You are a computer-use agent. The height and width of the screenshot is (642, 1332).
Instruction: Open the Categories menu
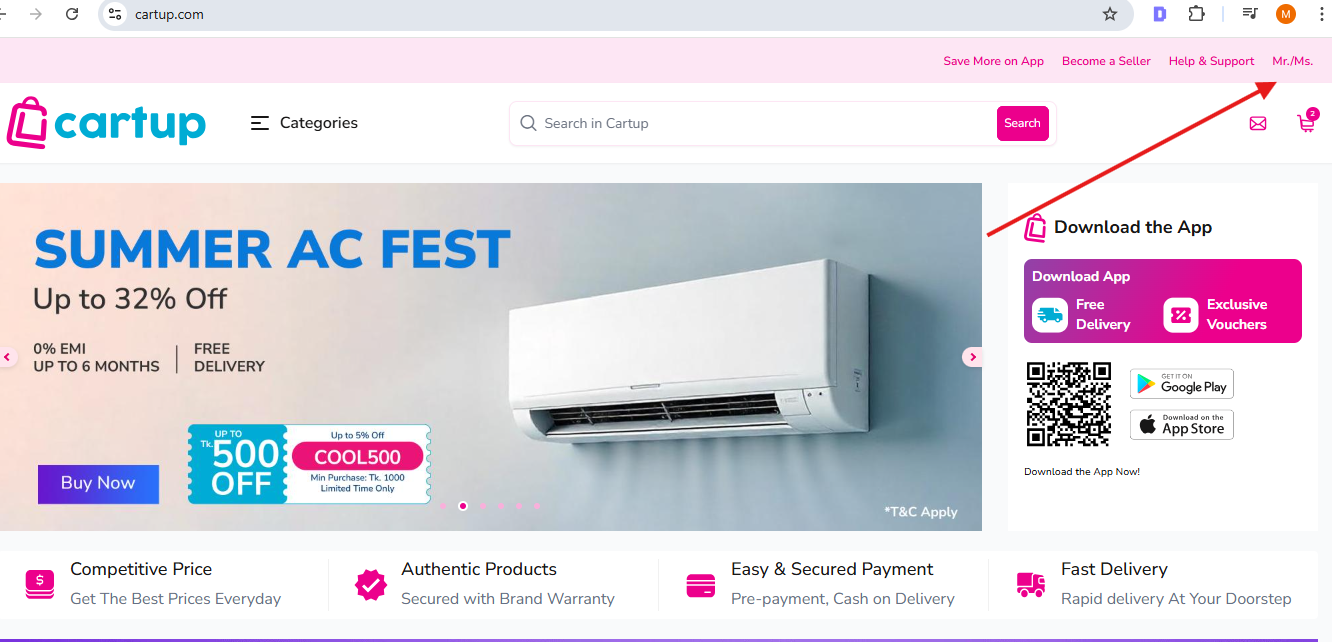(x=304, y=123)
